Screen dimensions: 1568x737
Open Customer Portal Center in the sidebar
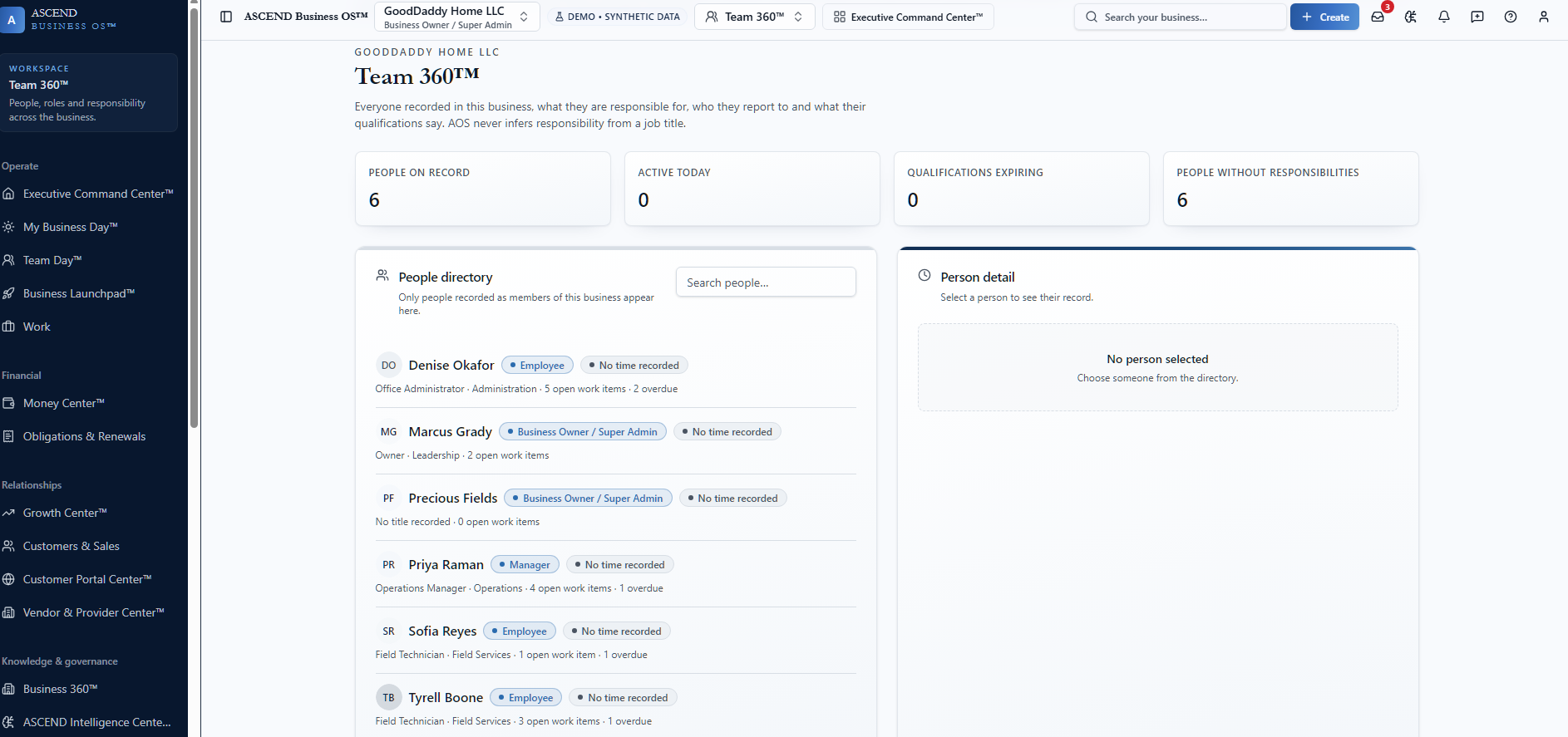click(x=88, y=579)
